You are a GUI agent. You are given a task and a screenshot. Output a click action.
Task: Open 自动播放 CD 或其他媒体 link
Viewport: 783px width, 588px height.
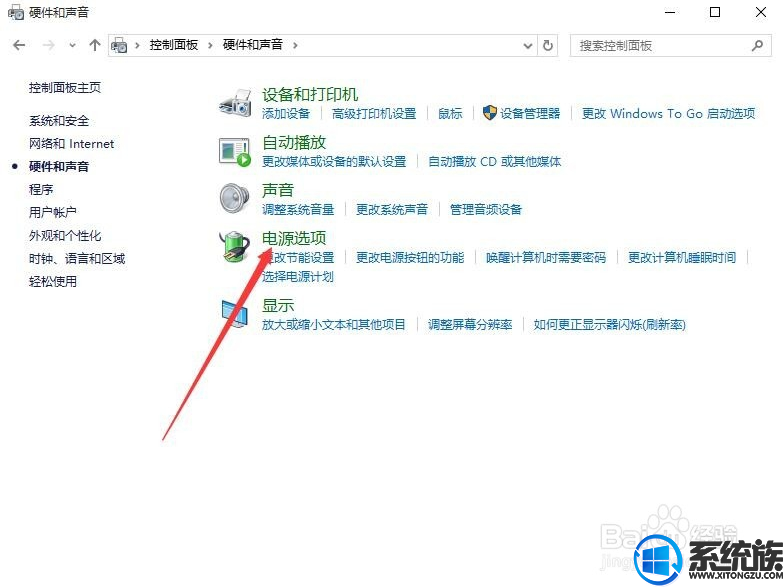point(494,161)
